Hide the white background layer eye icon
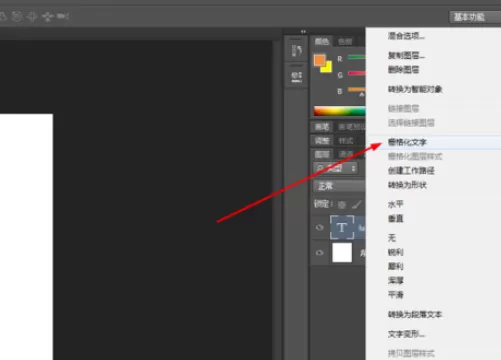Screen dimensions: 501x360 319,253
